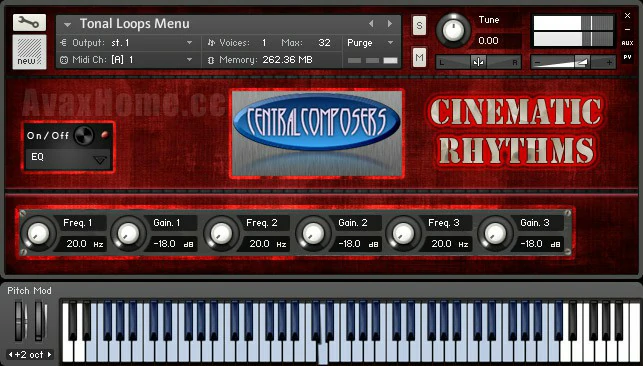Go to previous instrument preset arrow
The height and width of the screenshot is (366, 643).
click(x=371, y=24)
